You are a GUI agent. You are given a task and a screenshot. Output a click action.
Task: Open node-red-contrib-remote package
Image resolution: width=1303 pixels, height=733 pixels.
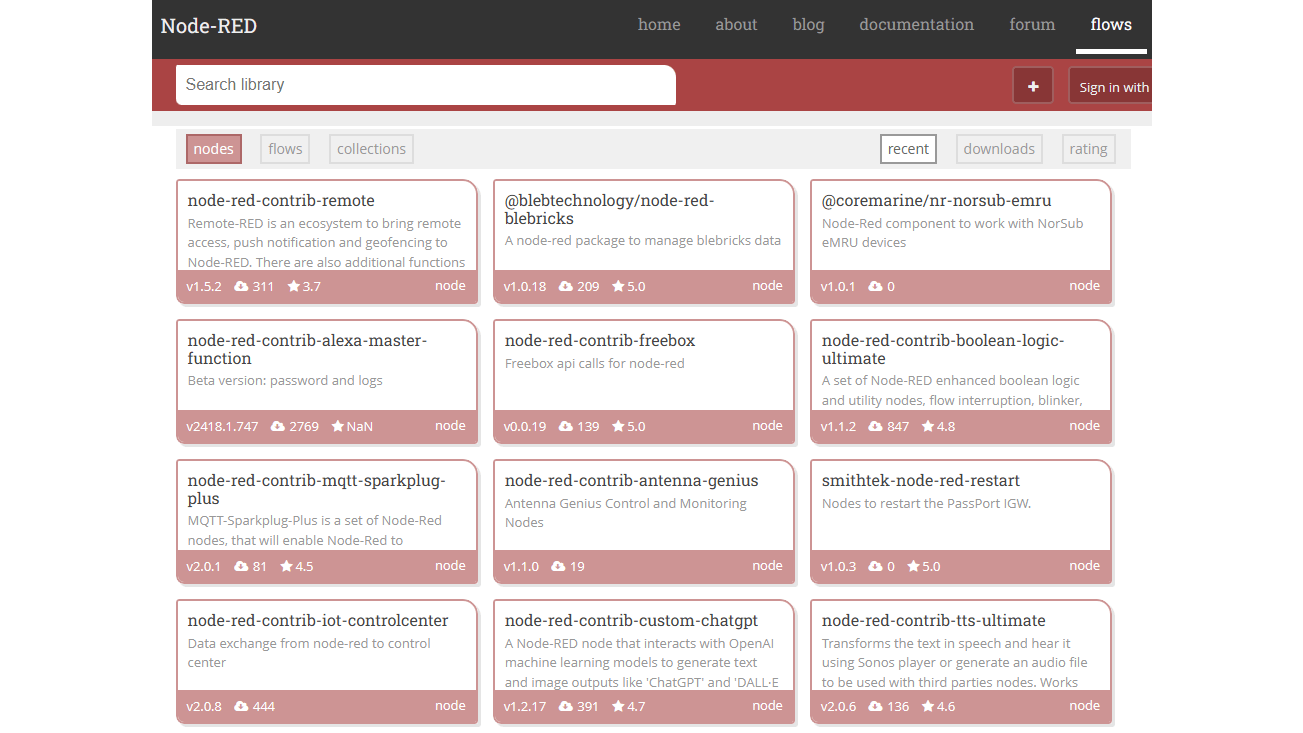point(281,201)
